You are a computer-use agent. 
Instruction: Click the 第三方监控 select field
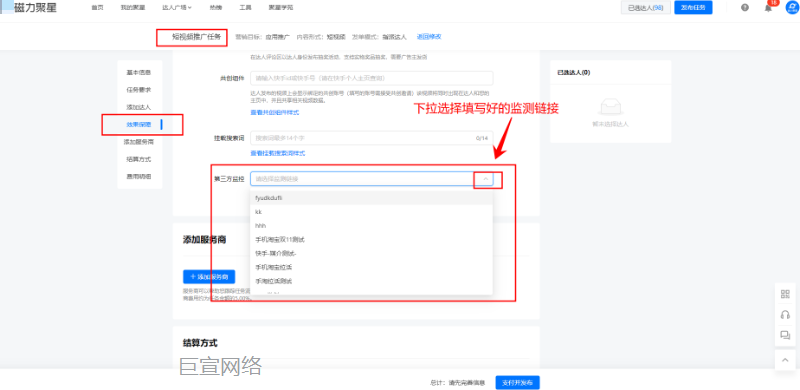coord(371,179)
